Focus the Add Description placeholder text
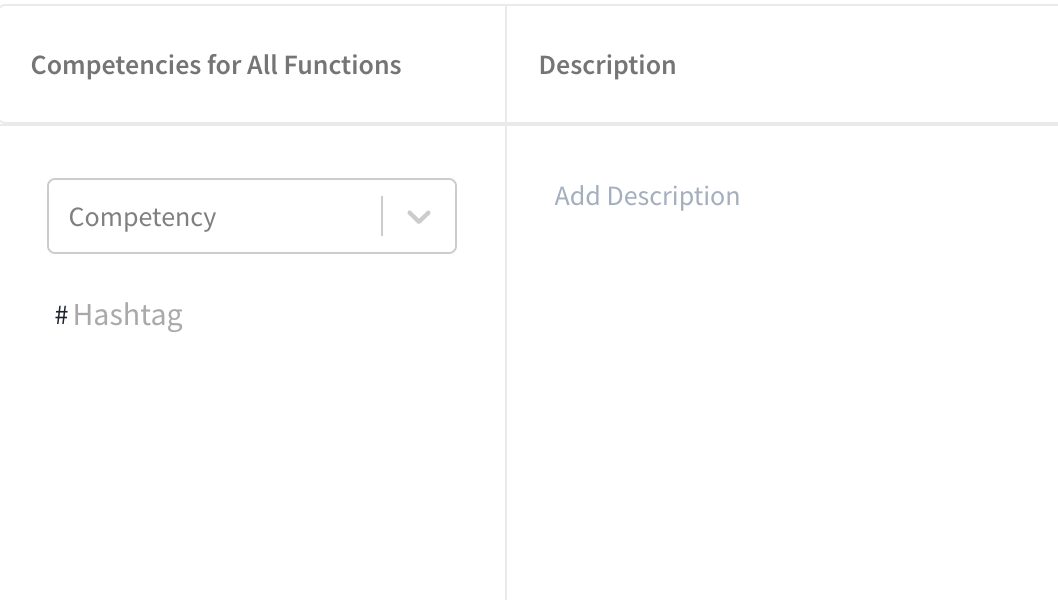This screenshot has width=1058, height=600. pyautogui.click(x=647, y=196)
